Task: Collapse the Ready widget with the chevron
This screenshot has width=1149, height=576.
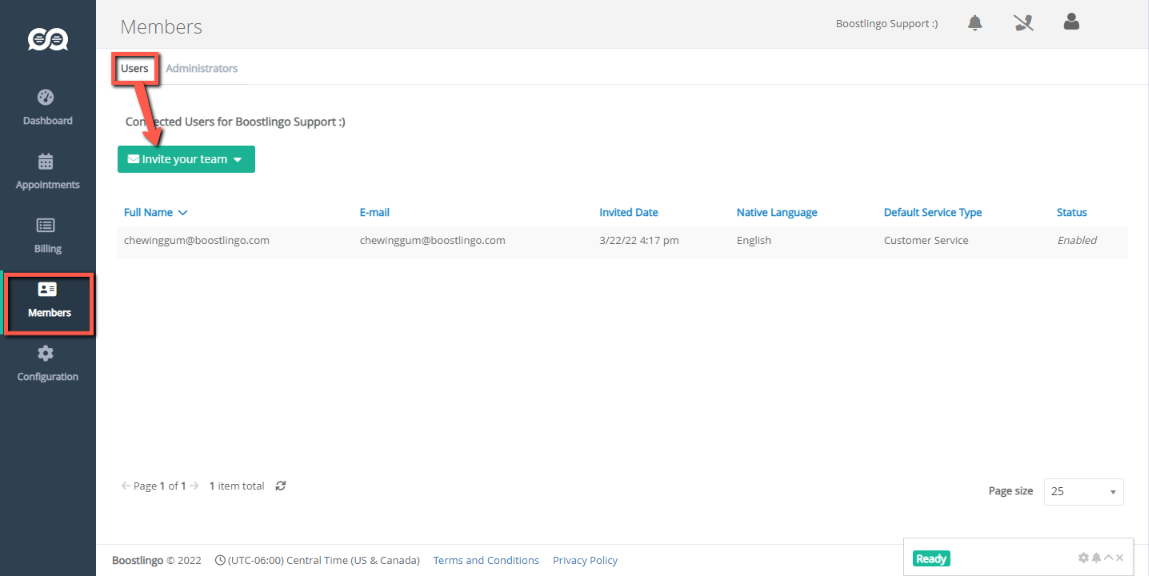Action: 1109,558
